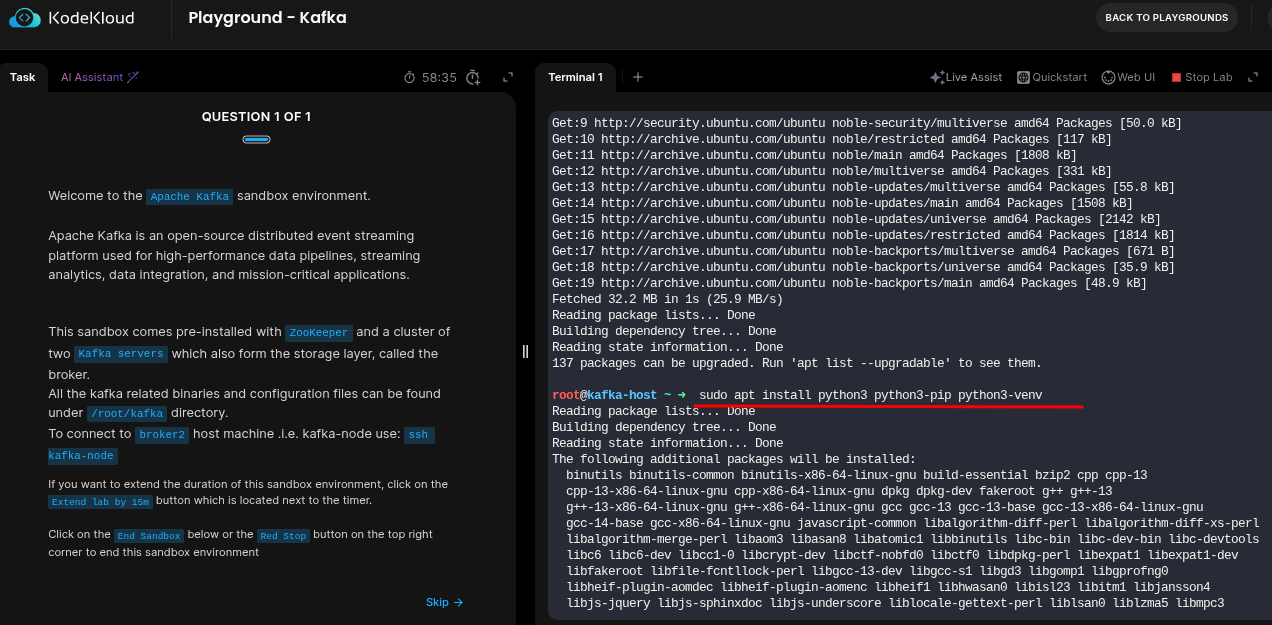The image size is (1272, 625).
Task: Click the KodeKloud logo
Action: tap(72, 18)
